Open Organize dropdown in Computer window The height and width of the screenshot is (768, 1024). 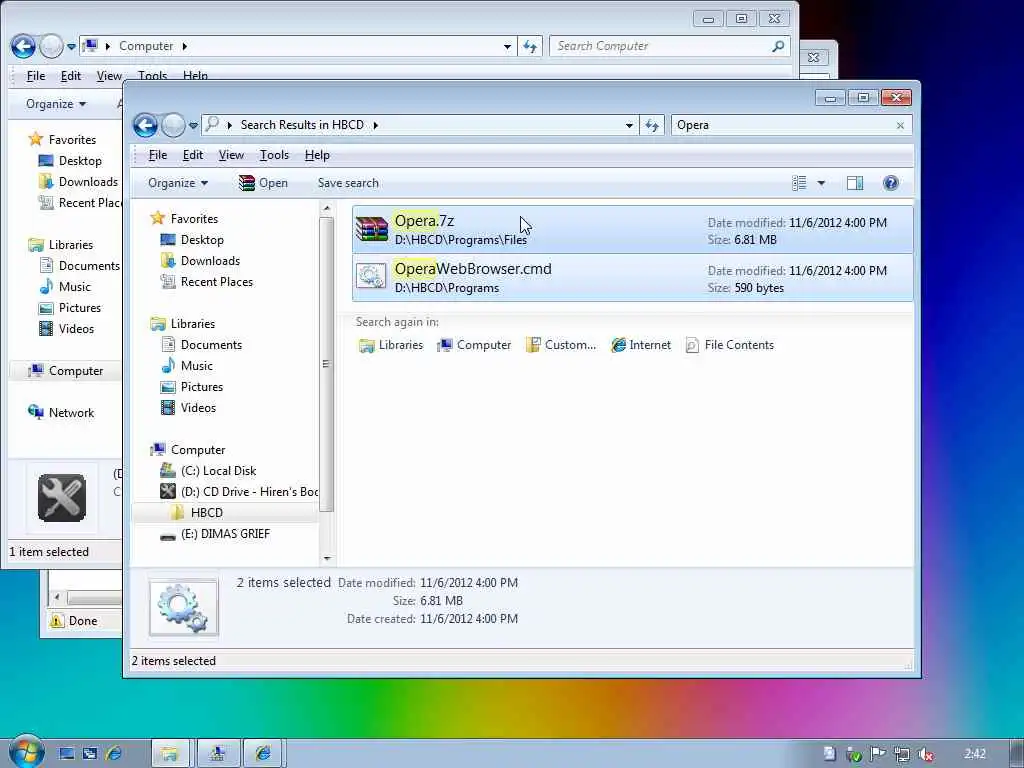pos(56,104)
